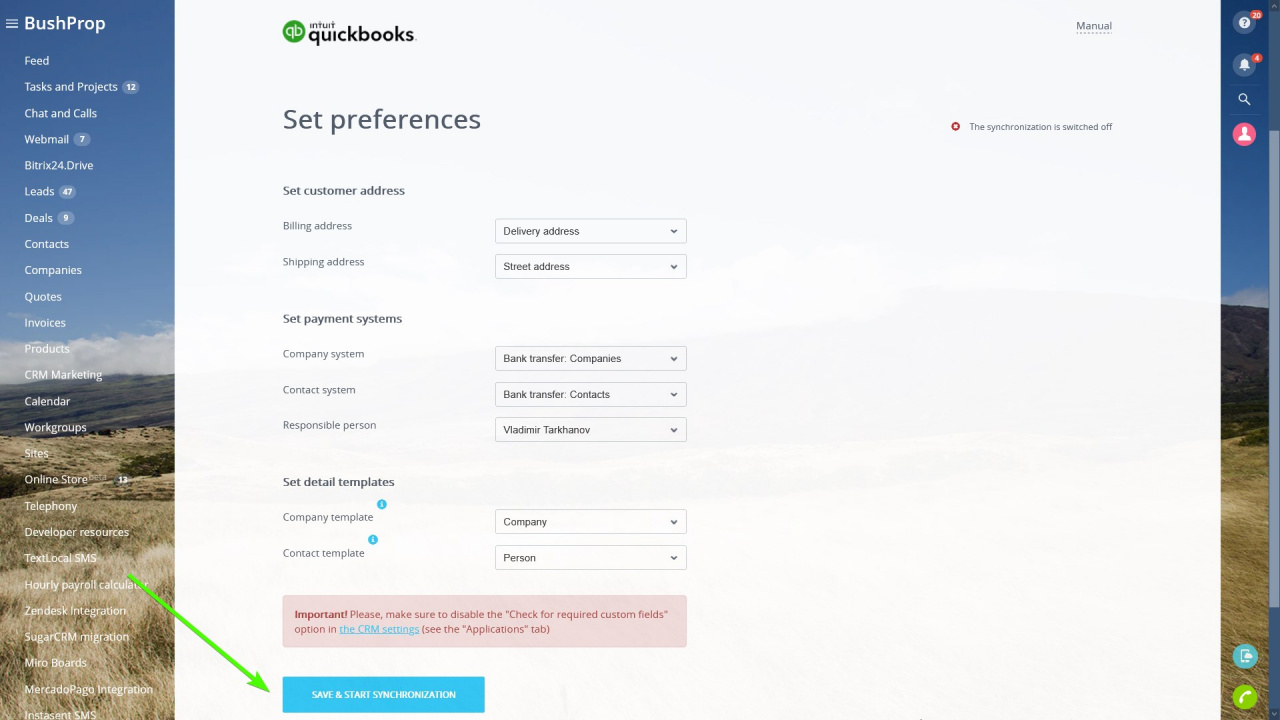Click the QuickBooks logo
Viewport: 1280px width, 720px height.
coord(348,33)
